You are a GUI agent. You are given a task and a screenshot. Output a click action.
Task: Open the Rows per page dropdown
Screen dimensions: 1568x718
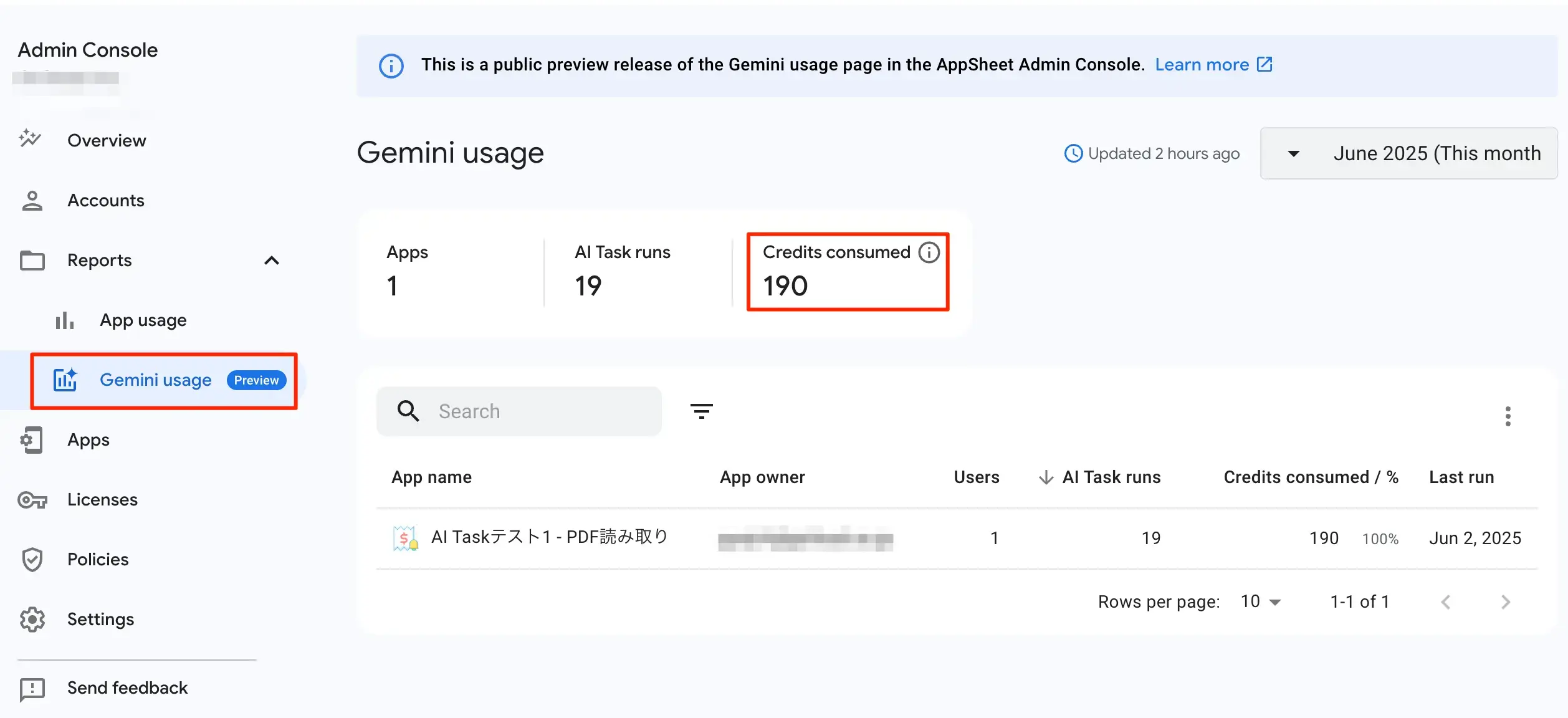(1260, 601)
